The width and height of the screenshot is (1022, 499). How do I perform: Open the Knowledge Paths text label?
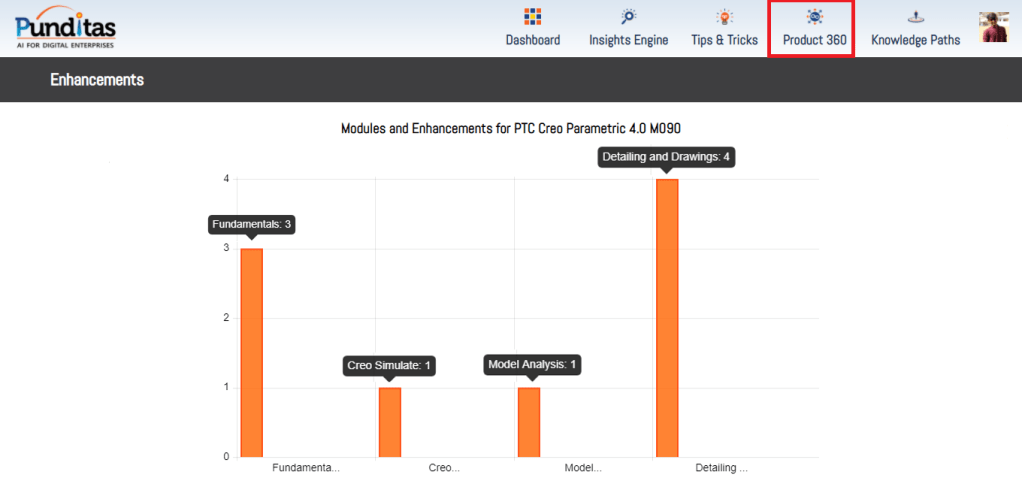[x=915, y=40]
